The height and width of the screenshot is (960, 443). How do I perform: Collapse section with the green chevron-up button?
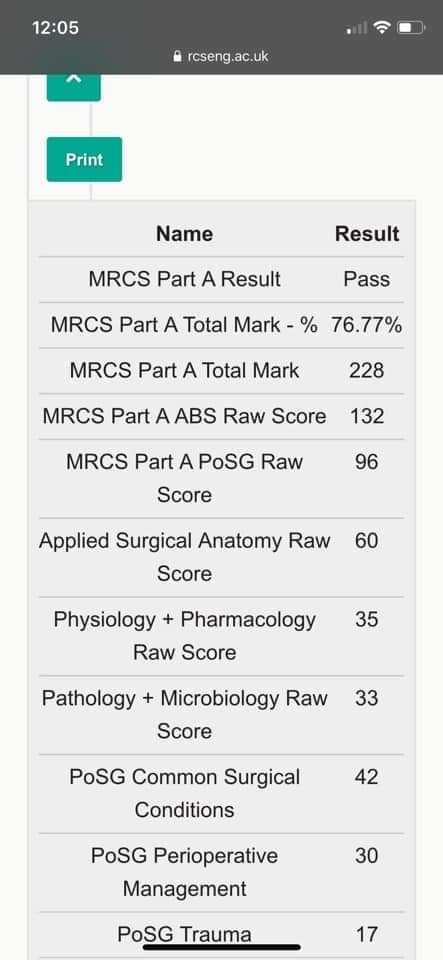pyautogui.click(x=73, y=87)
